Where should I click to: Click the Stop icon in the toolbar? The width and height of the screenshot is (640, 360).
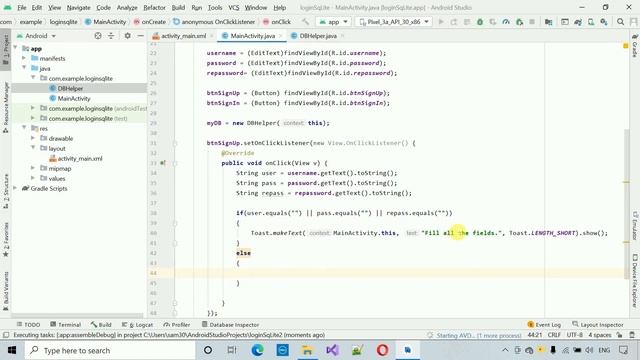532,22
